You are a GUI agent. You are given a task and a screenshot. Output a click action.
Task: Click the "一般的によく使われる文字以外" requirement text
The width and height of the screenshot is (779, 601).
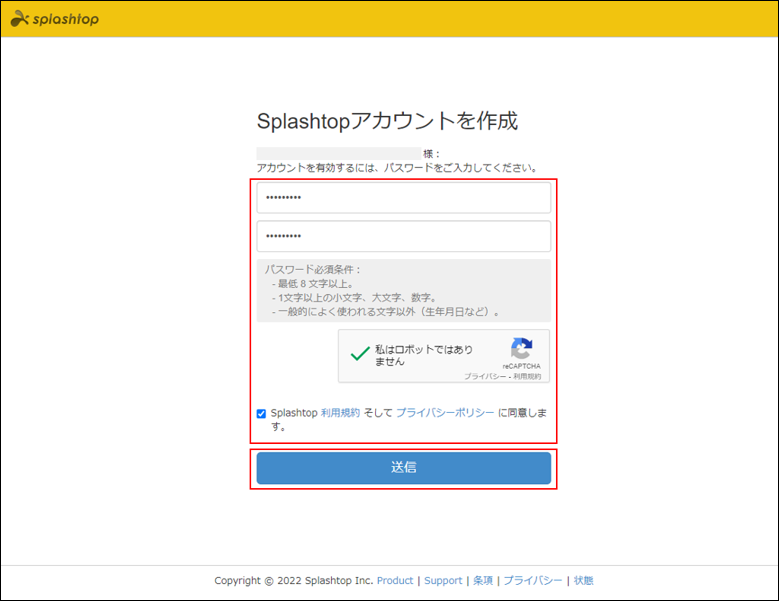(389, 311)
